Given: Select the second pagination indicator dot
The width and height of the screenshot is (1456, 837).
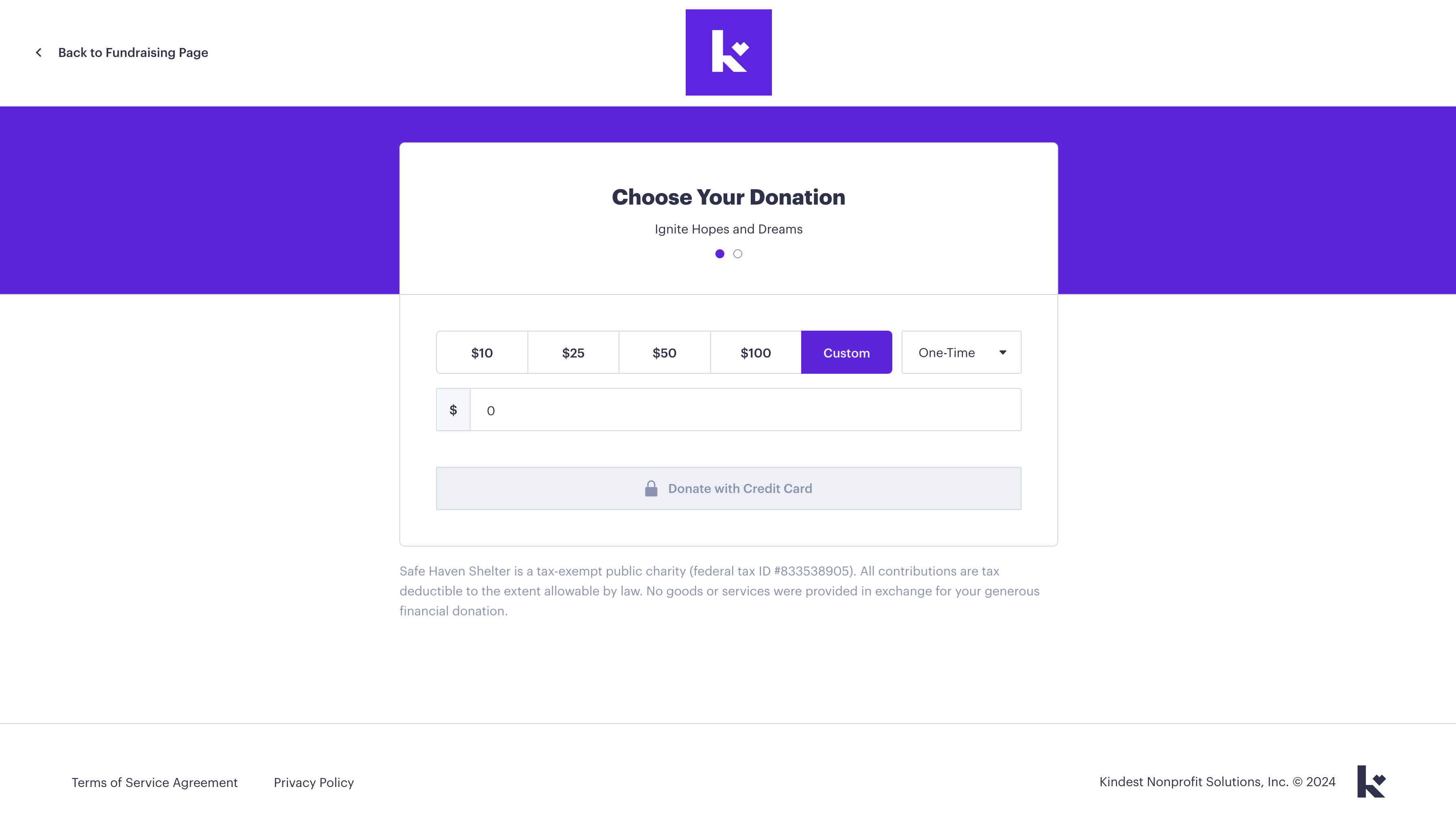Looking at the screenshot, I should (x=738, y=253).
